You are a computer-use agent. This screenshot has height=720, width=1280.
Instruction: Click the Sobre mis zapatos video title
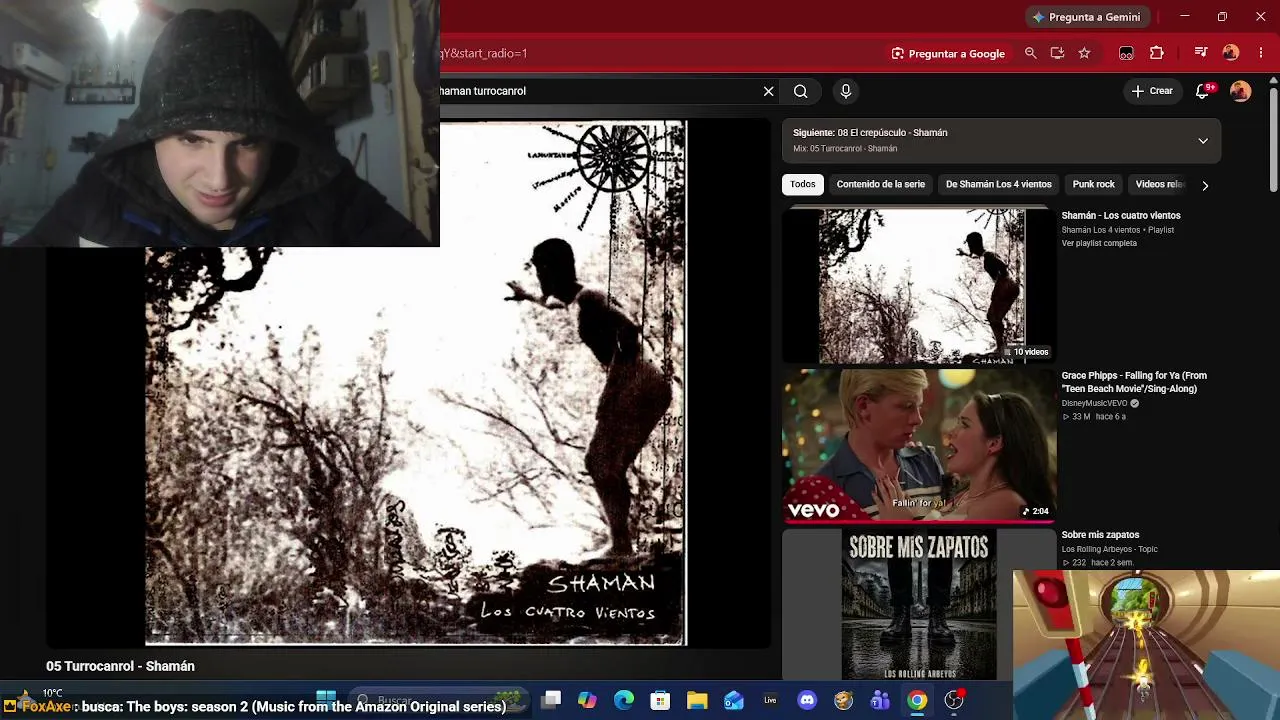click(1100, 535)
